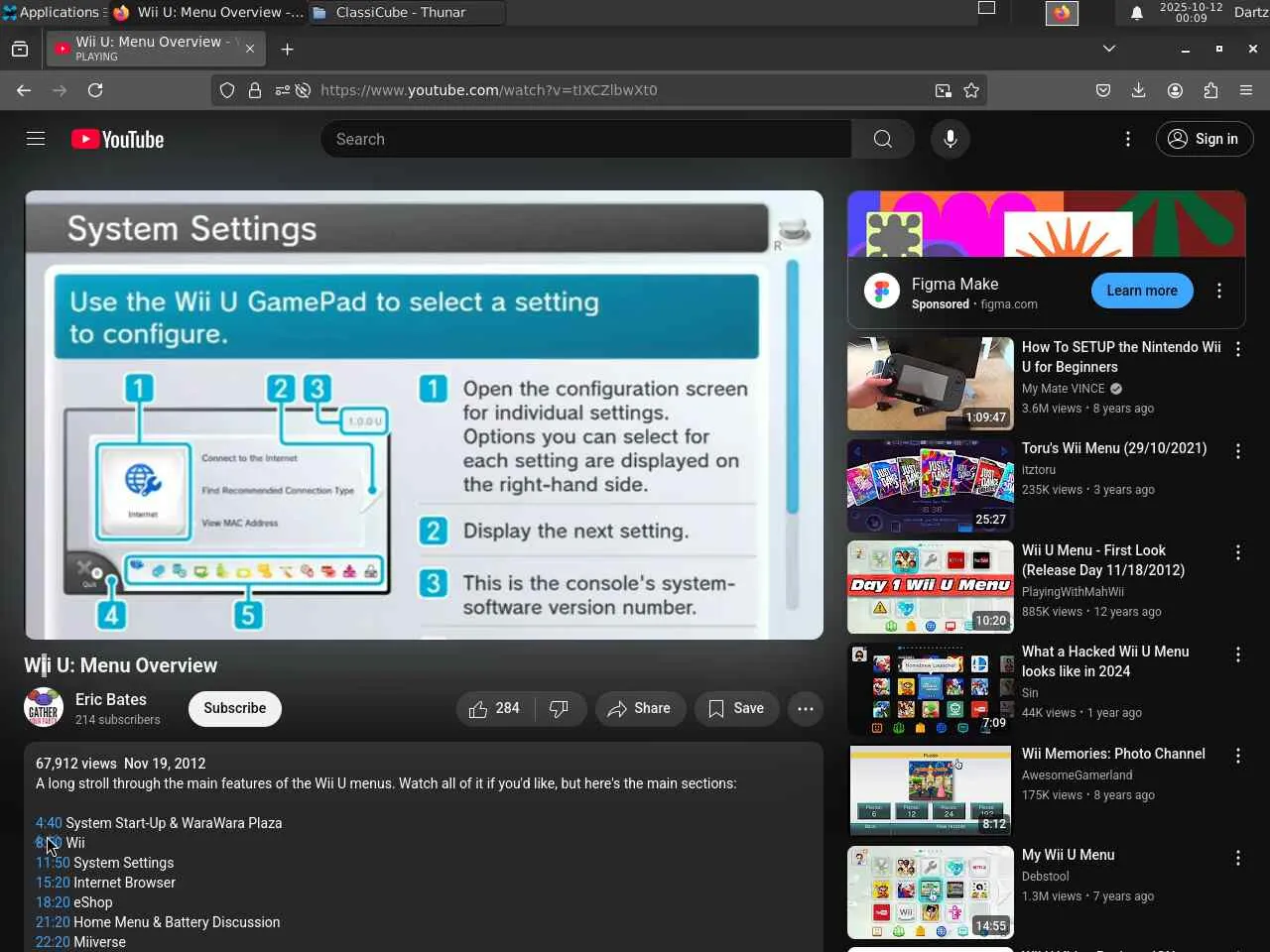Image resolution: width=1270 pixels, height=952 pixels.
Task: Jump to 21:20 Home Menu timestamp
Action: coord(53,922)
